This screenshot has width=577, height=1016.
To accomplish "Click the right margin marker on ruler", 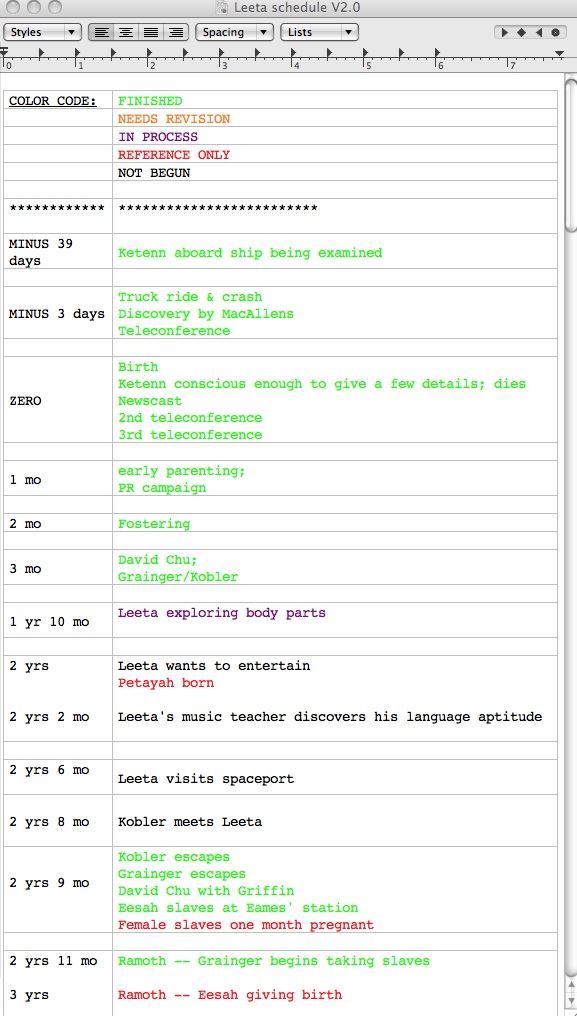I will [560, 54].
